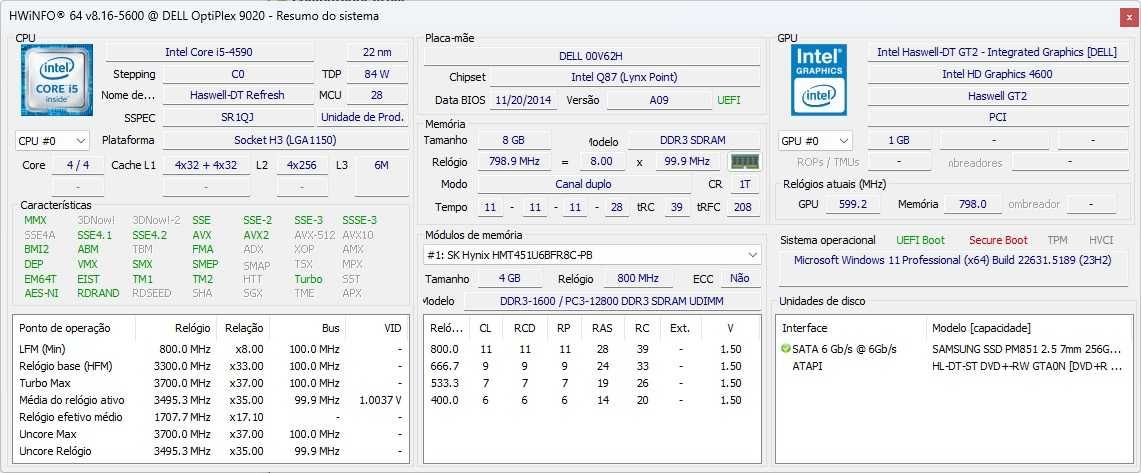The height and width of the screenshot is (473, 1141).
Task: Select the SAMSUNG SSD PM851 drive row
Action: pos(955,349)
